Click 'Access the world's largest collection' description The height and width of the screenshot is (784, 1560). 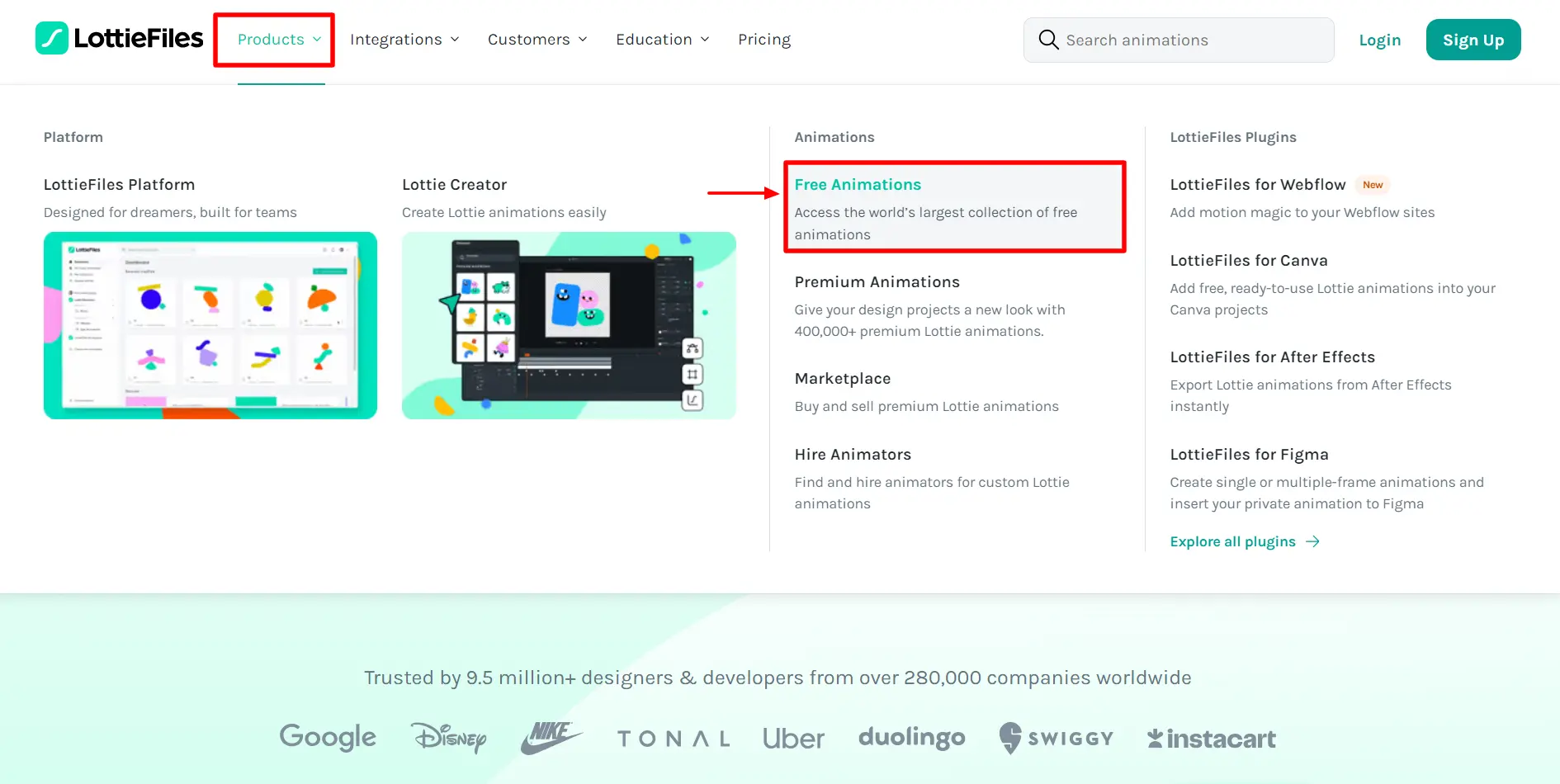coord(936,223)
